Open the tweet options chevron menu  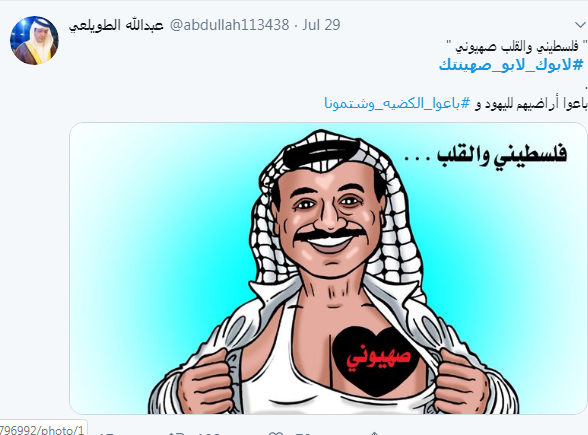580,25
